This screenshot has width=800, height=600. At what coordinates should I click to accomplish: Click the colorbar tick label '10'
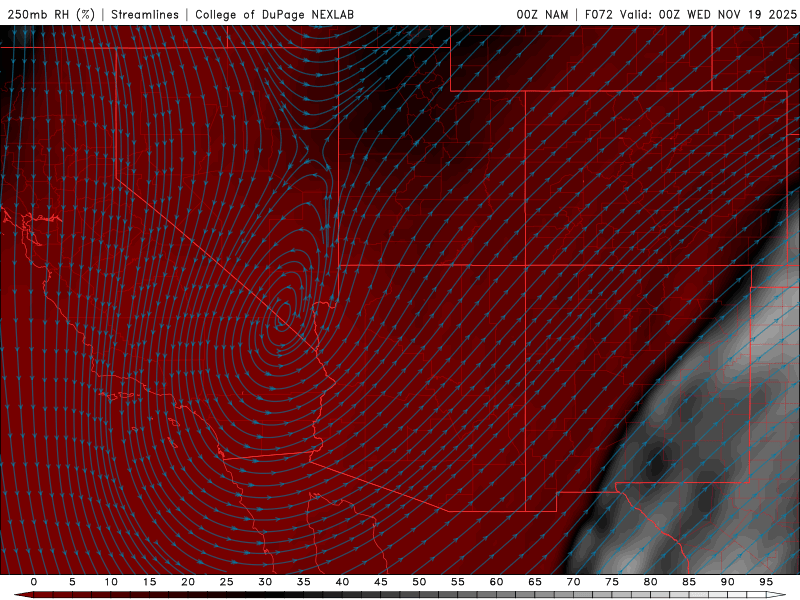[x=111, y=582]
